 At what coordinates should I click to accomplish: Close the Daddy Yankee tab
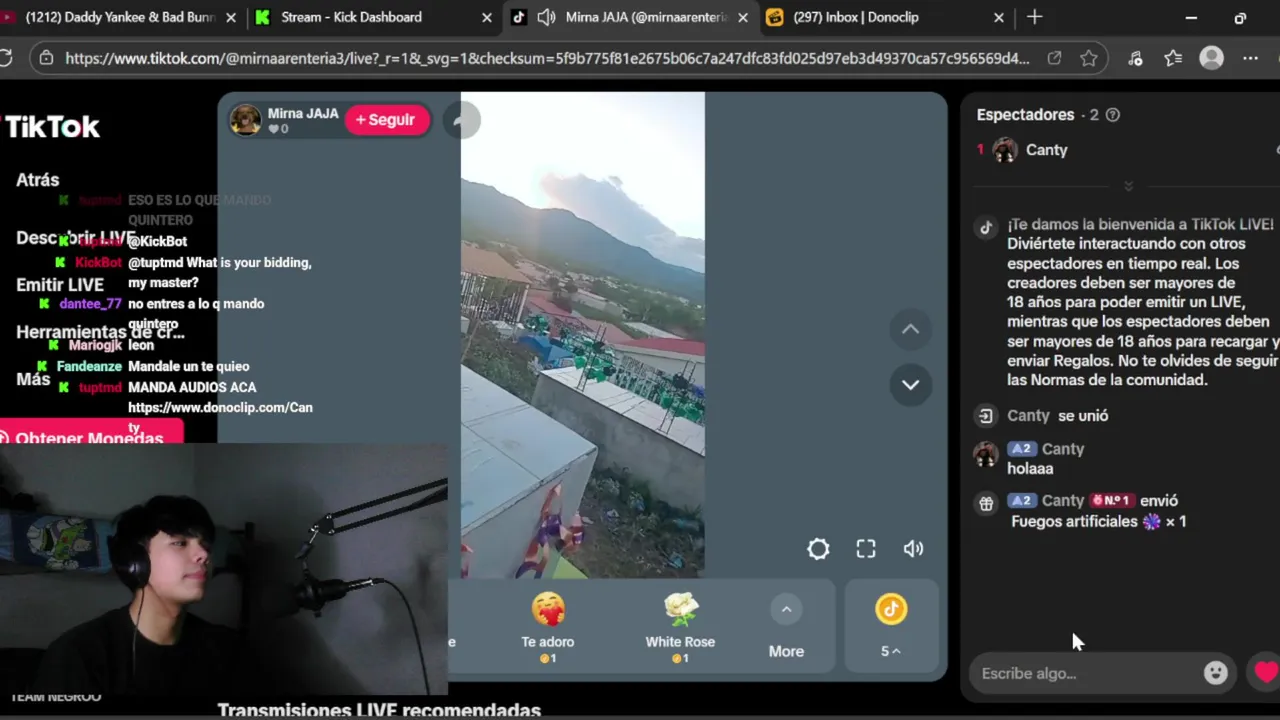[x=232, y=17]
